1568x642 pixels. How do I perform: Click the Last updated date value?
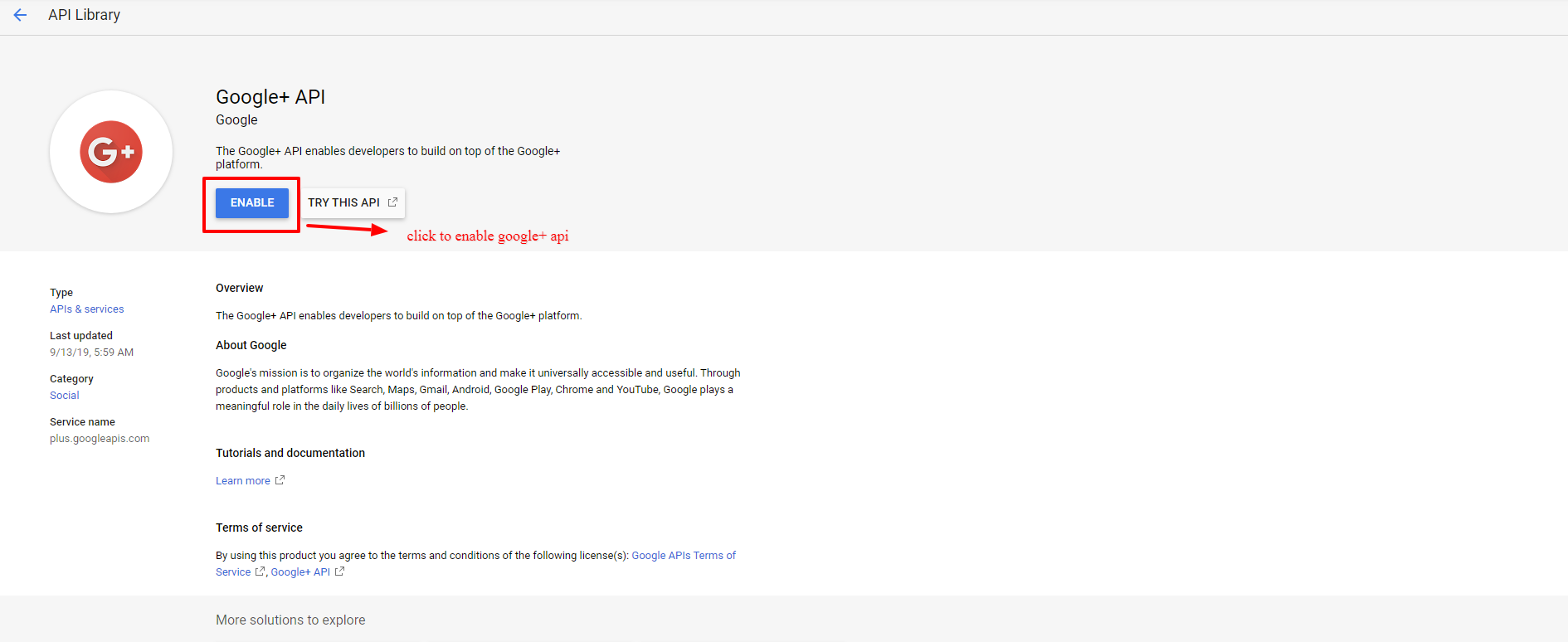click(x=91, y=353)
